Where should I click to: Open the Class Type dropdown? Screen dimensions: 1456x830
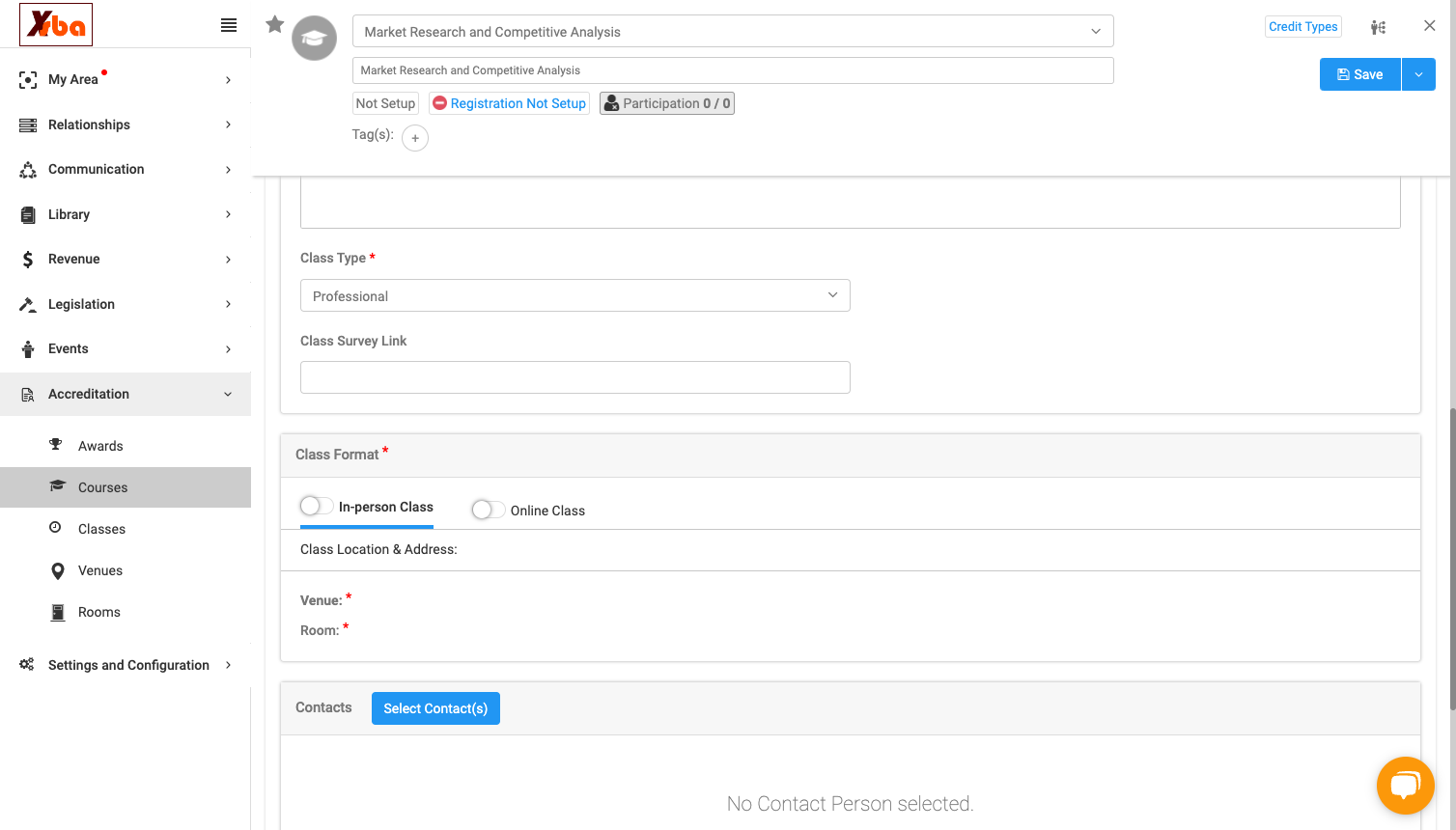(575, 295)
